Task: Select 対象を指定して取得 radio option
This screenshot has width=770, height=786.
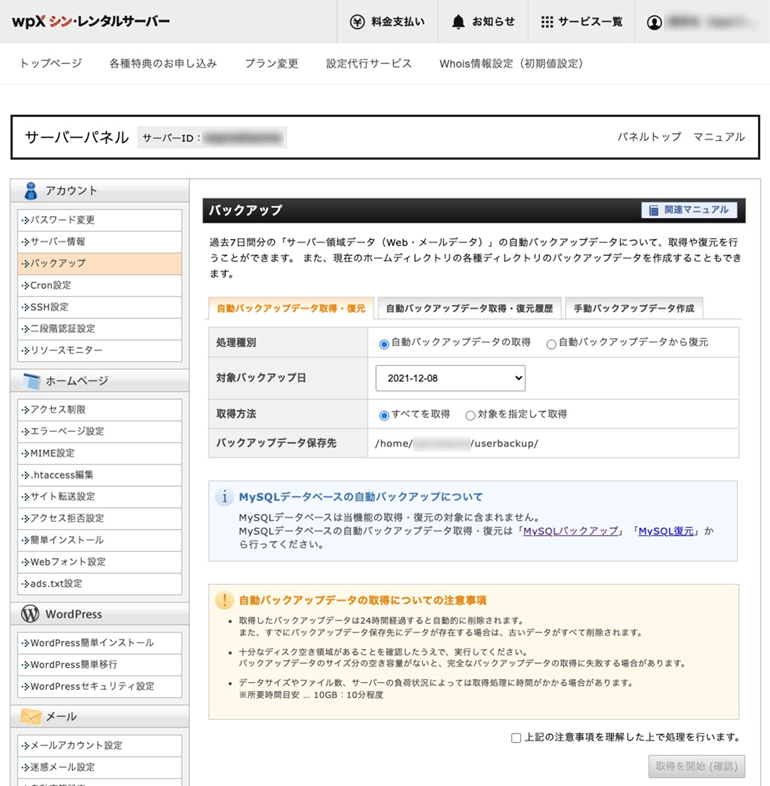Action: point(470,415)
